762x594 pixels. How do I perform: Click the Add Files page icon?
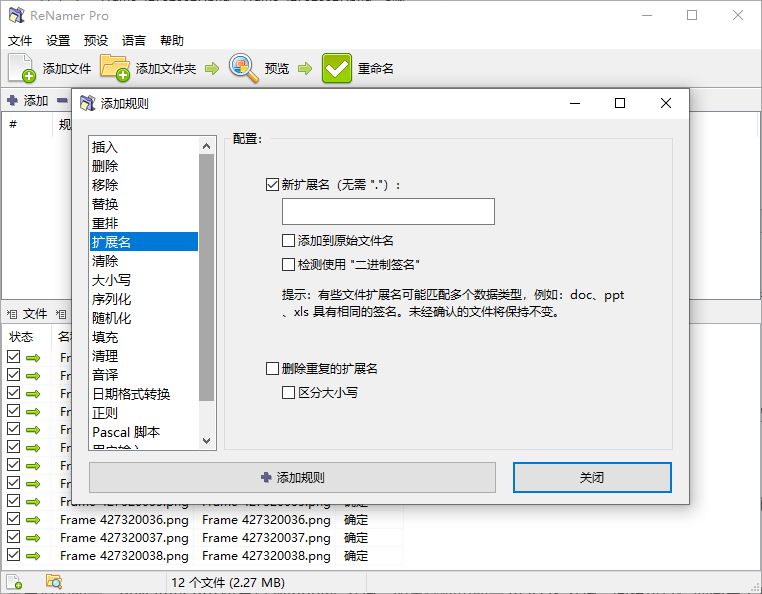tap(22, 68)
